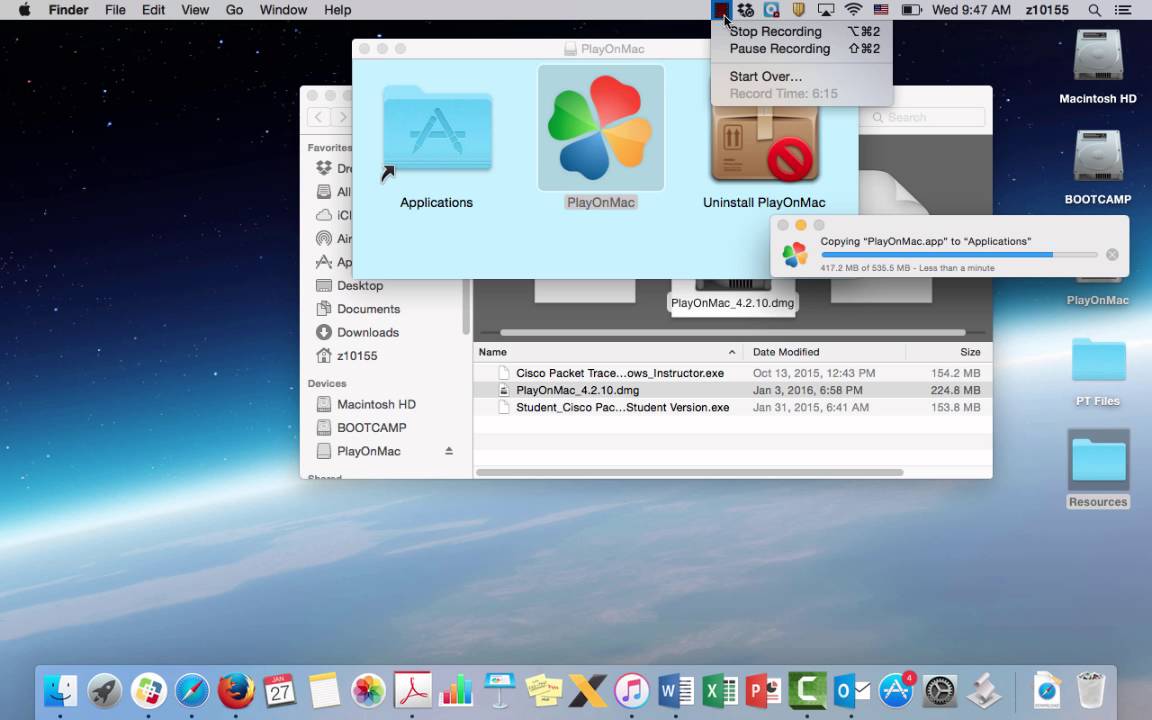This screenshot has width=1152, height=720.
Task: Open the Edit menu
Action: pyautogui.click(x=154, y=10)
